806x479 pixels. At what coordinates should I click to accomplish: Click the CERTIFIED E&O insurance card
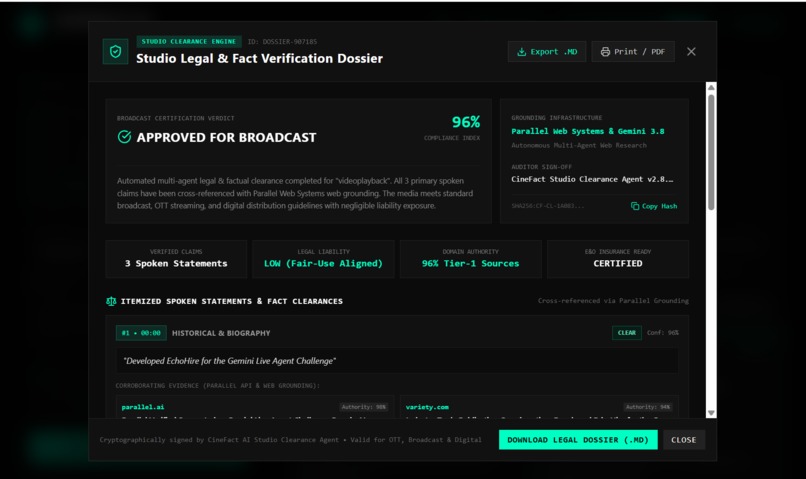click(x=618, y=259)
